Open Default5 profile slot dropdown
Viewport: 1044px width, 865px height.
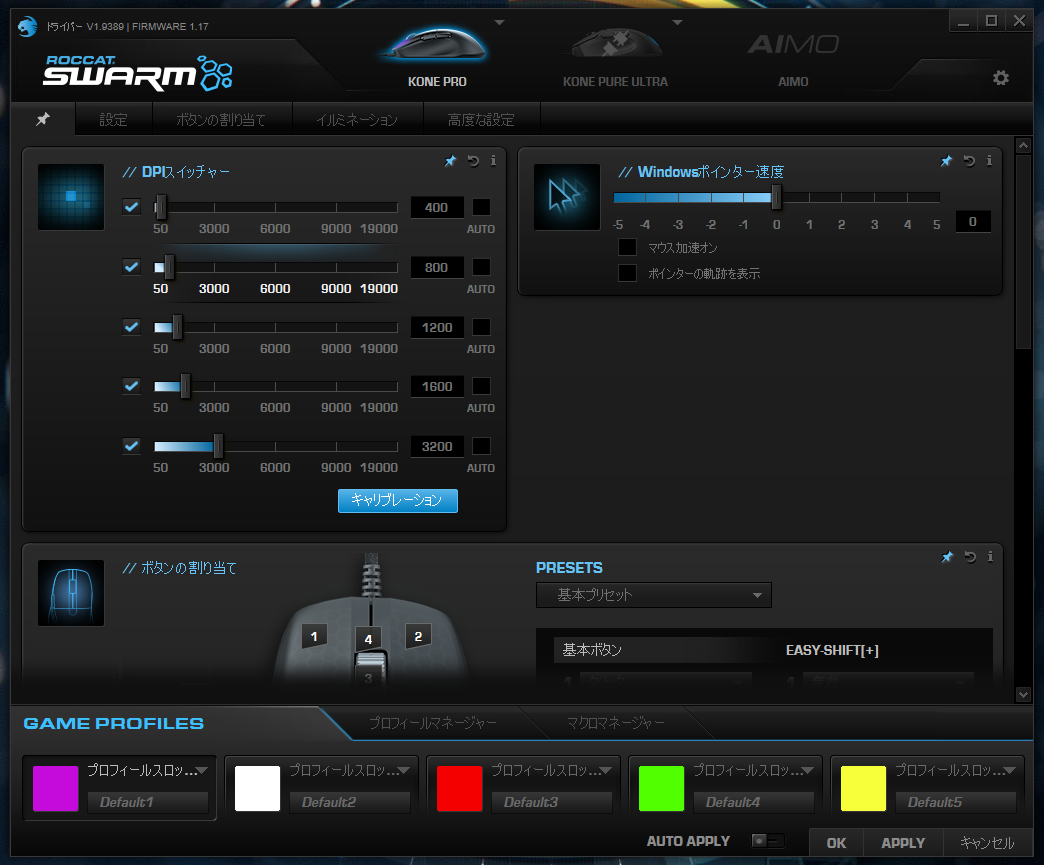[1010, 770]
